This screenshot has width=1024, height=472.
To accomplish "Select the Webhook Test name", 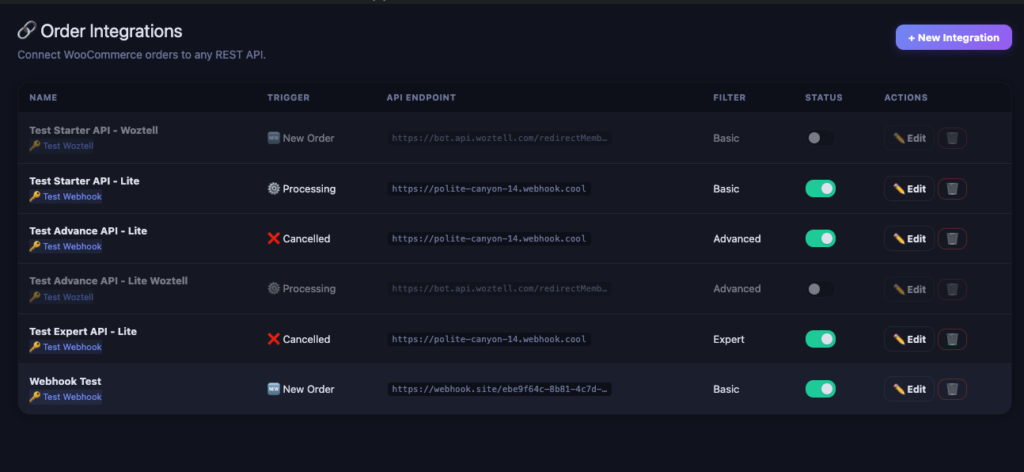I will point(65,381).
